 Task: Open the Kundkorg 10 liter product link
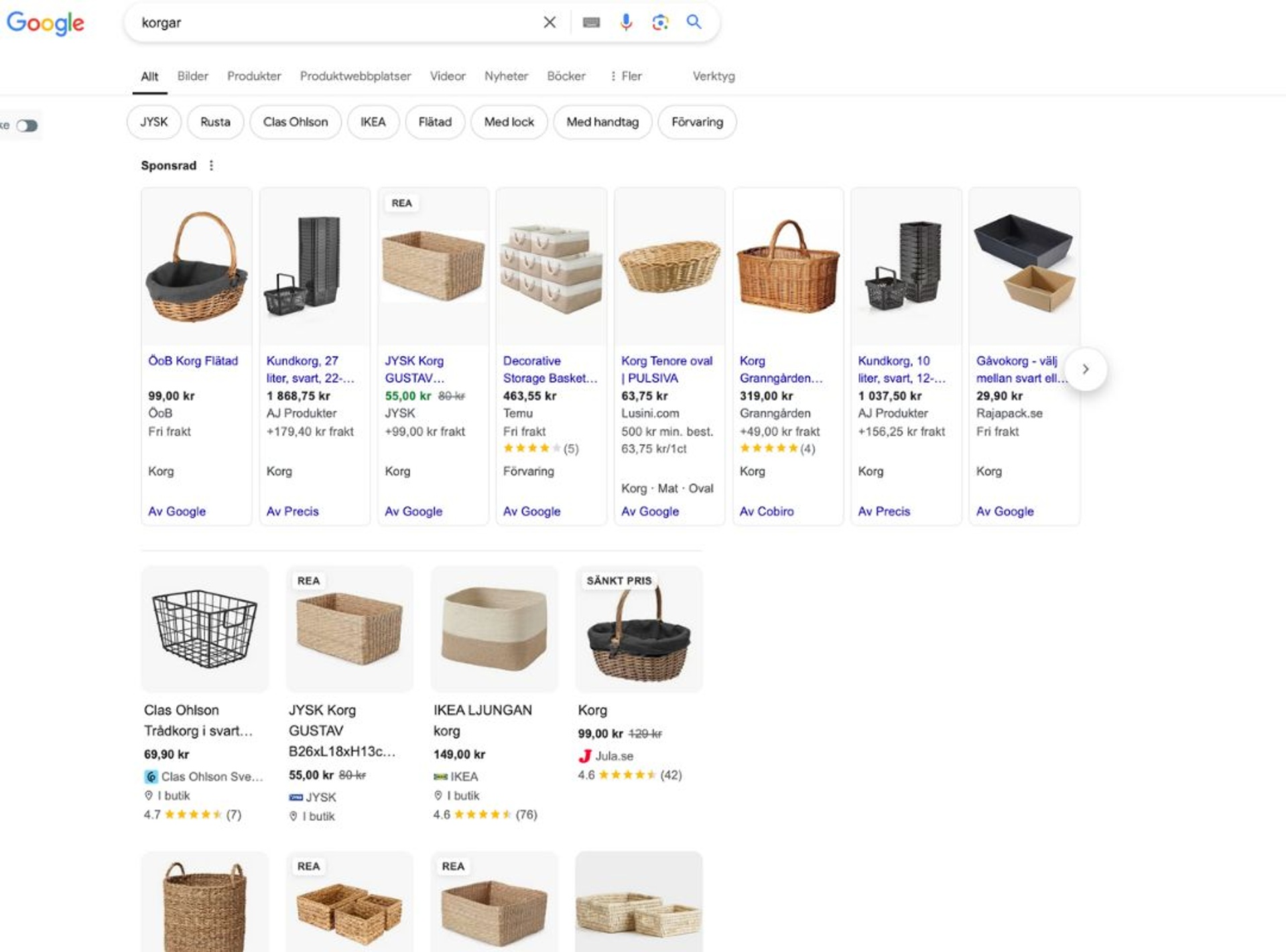point(902,369)
